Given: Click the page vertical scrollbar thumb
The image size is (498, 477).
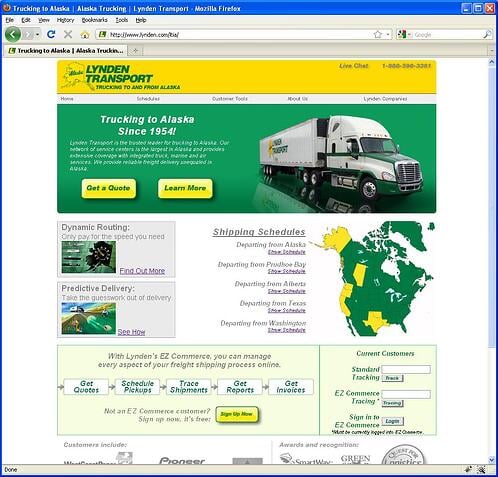Looking at the screenshot, I should [x=492, y=207].
